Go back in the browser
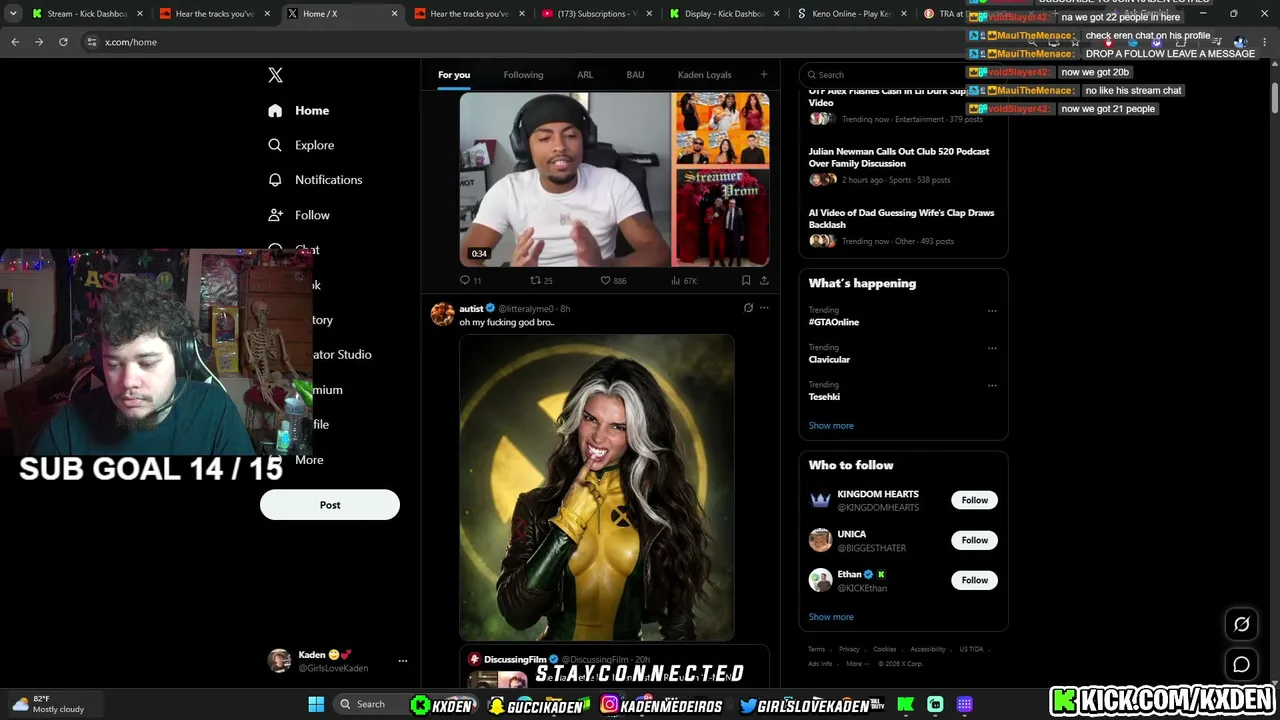 pos(15,42)
